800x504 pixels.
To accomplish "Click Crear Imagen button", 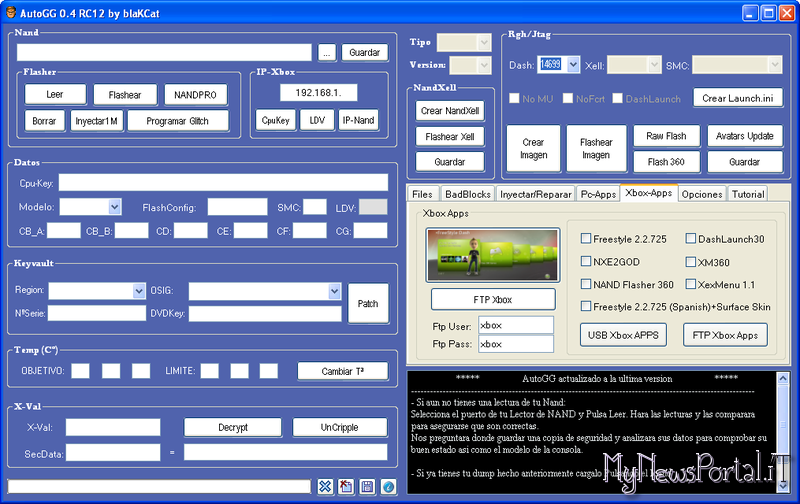I will click(x=534, y=148).
